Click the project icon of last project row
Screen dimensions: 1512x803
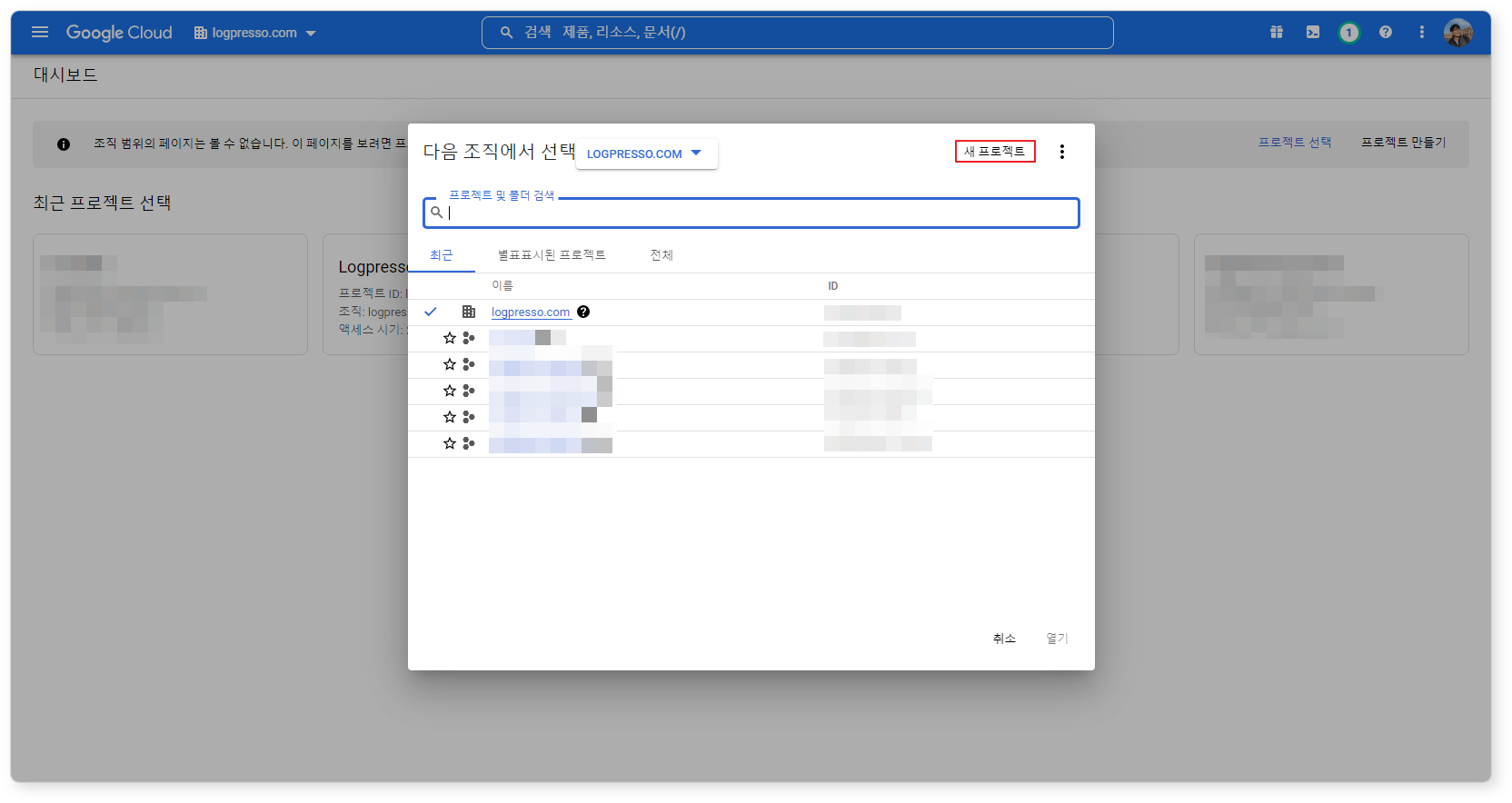469,443
